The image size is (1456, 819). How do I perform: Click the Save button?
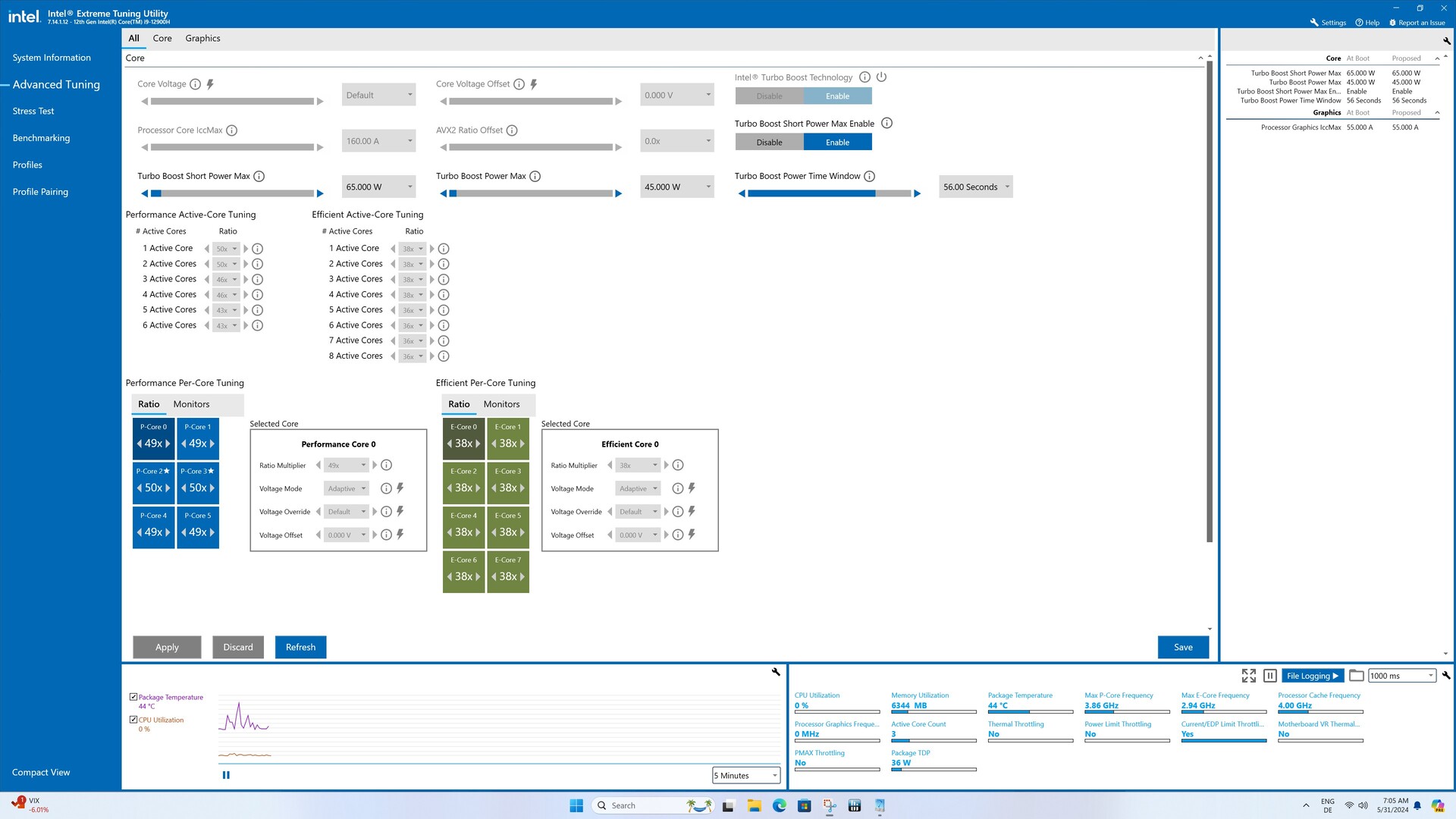tap(1182, 647)
